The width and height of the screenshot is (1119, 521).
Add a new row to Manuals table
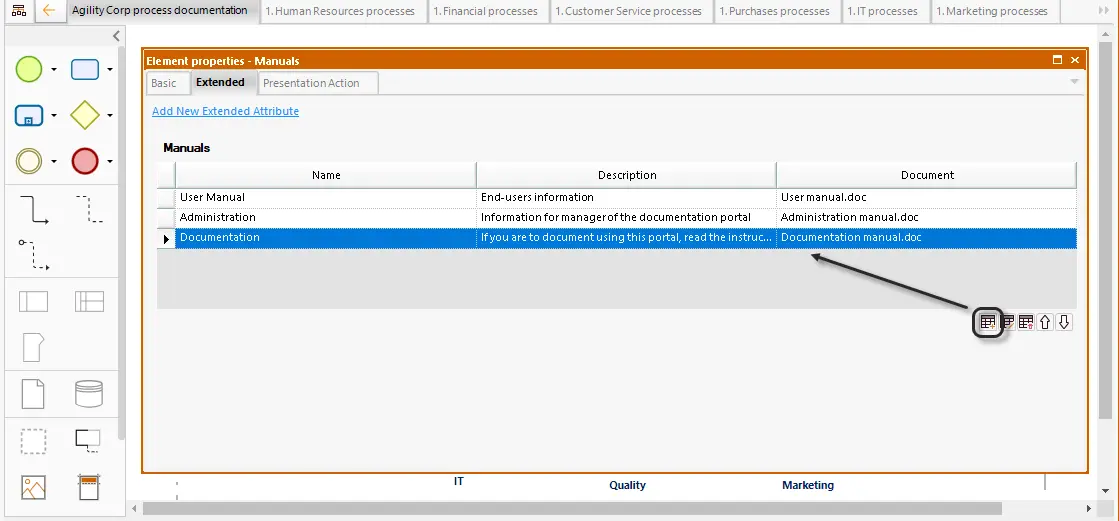(988, 322)
